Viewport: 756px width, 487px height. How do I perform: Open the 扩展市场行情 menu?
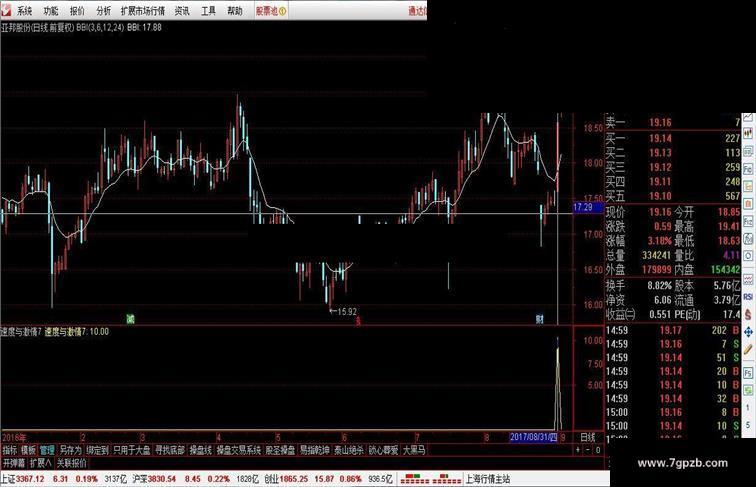143,11
